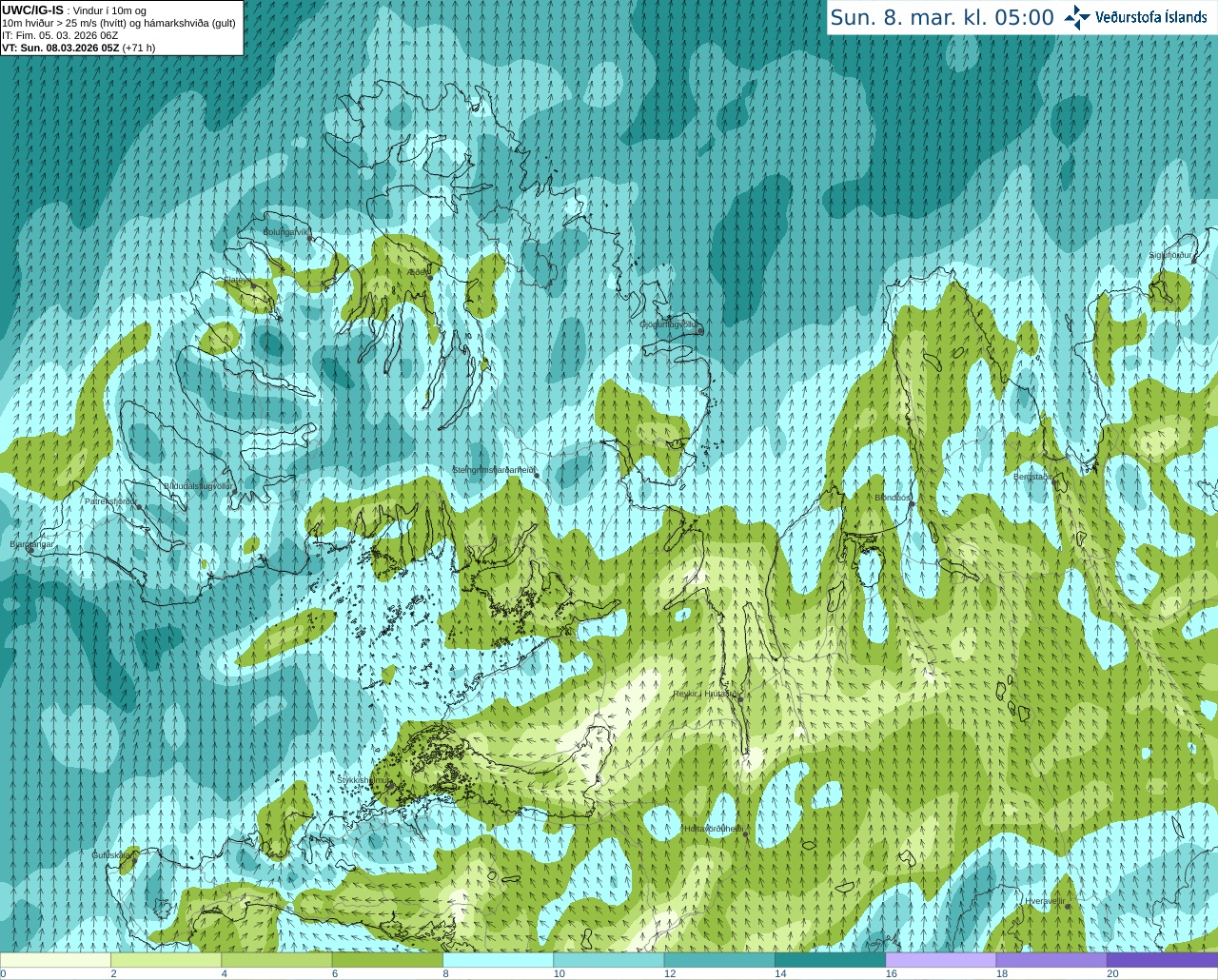Viewport: 1218px width, 980px height.
Task: Pick the 8–10 m/s pale cyan legend swatch
Action: pyautogui.click(x=498, y=960)
